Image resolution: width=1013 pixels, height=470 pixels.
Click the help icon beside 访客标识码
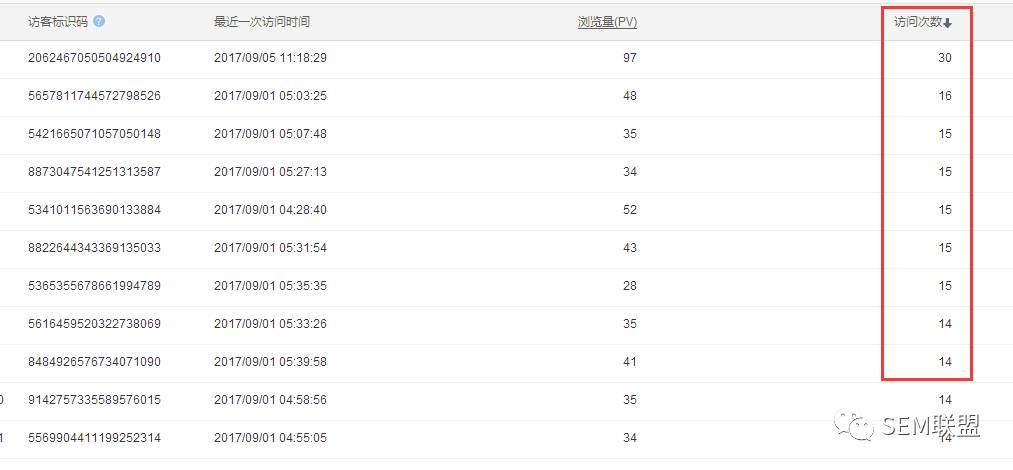tap(99, 21)
